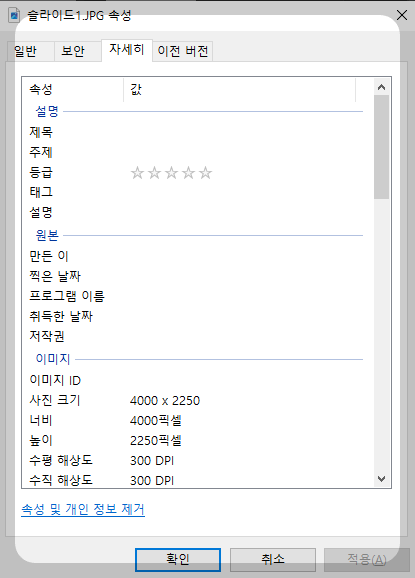Click the 높이 property label
This screenshot has width=415, height=578.
[x=41, y=441]
